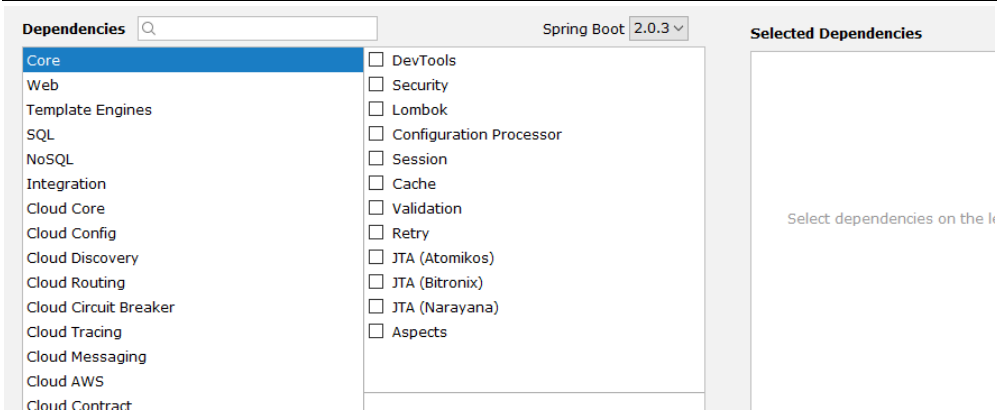Select the Validation checkbox

point(376,208)
